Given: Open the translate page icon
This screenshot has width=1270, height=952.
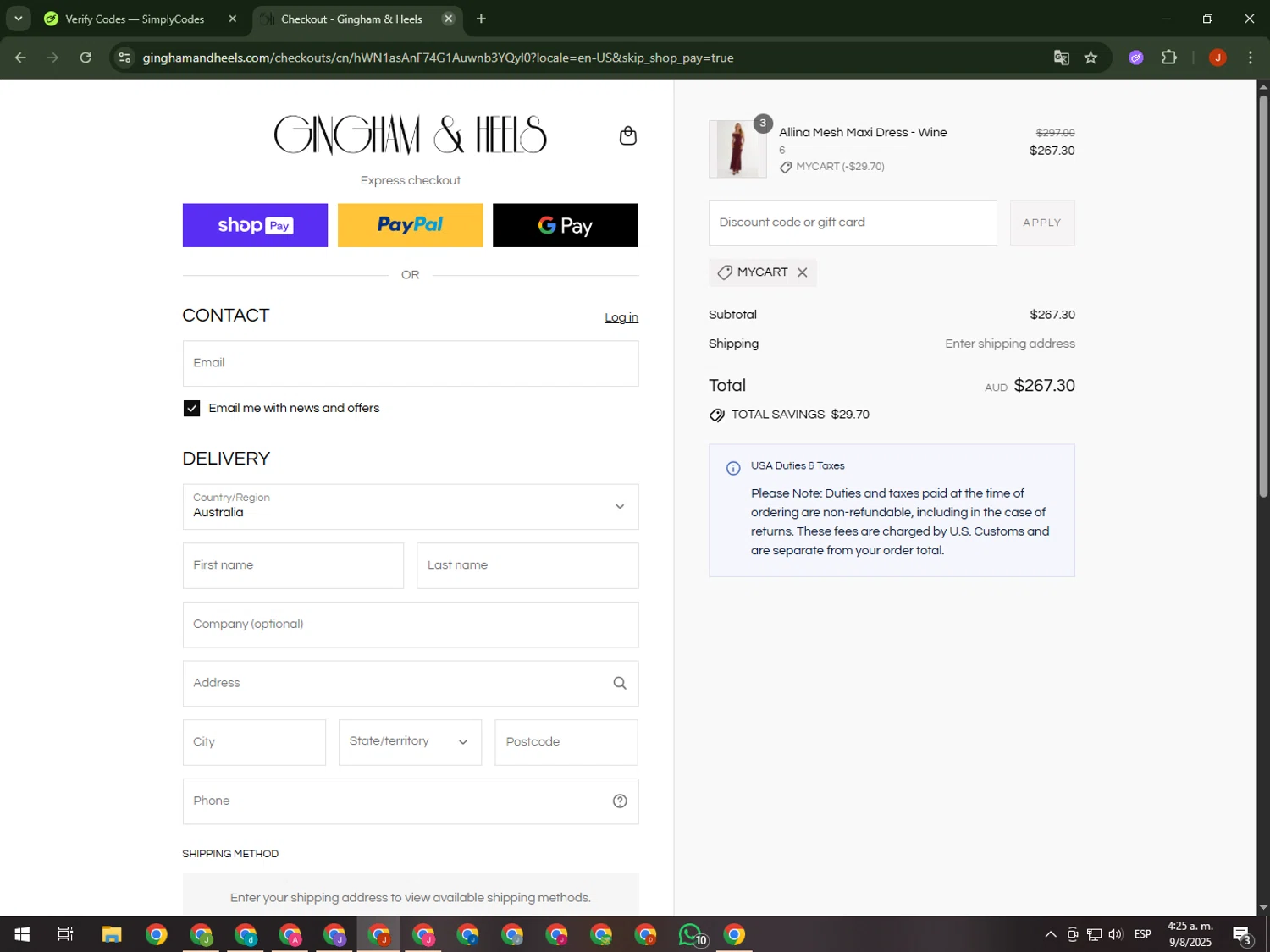Looking at the screenshot, I should click(1061, 58).
